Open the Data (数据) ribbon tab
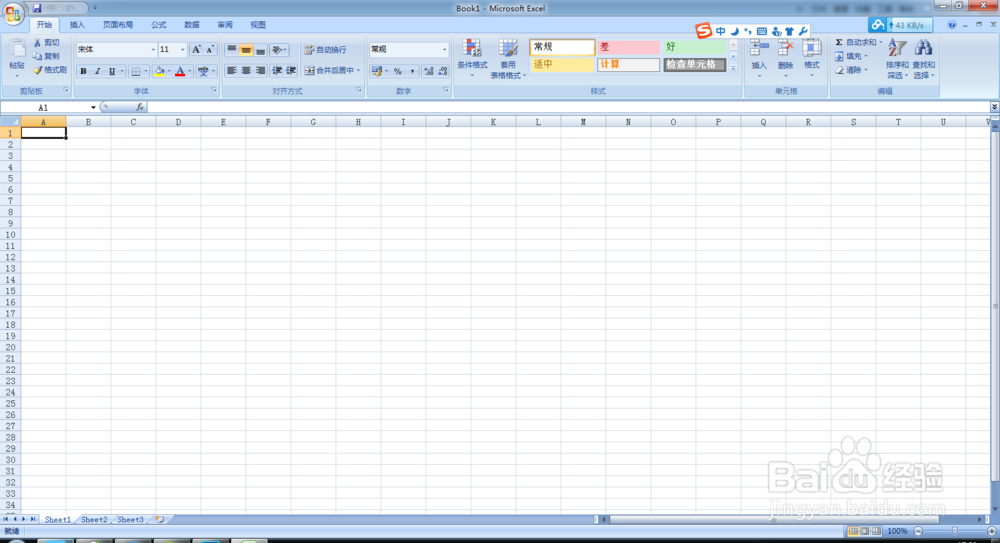Image resolution: width=1000 pixels, height=543 pixels. [x=192, y=25]
